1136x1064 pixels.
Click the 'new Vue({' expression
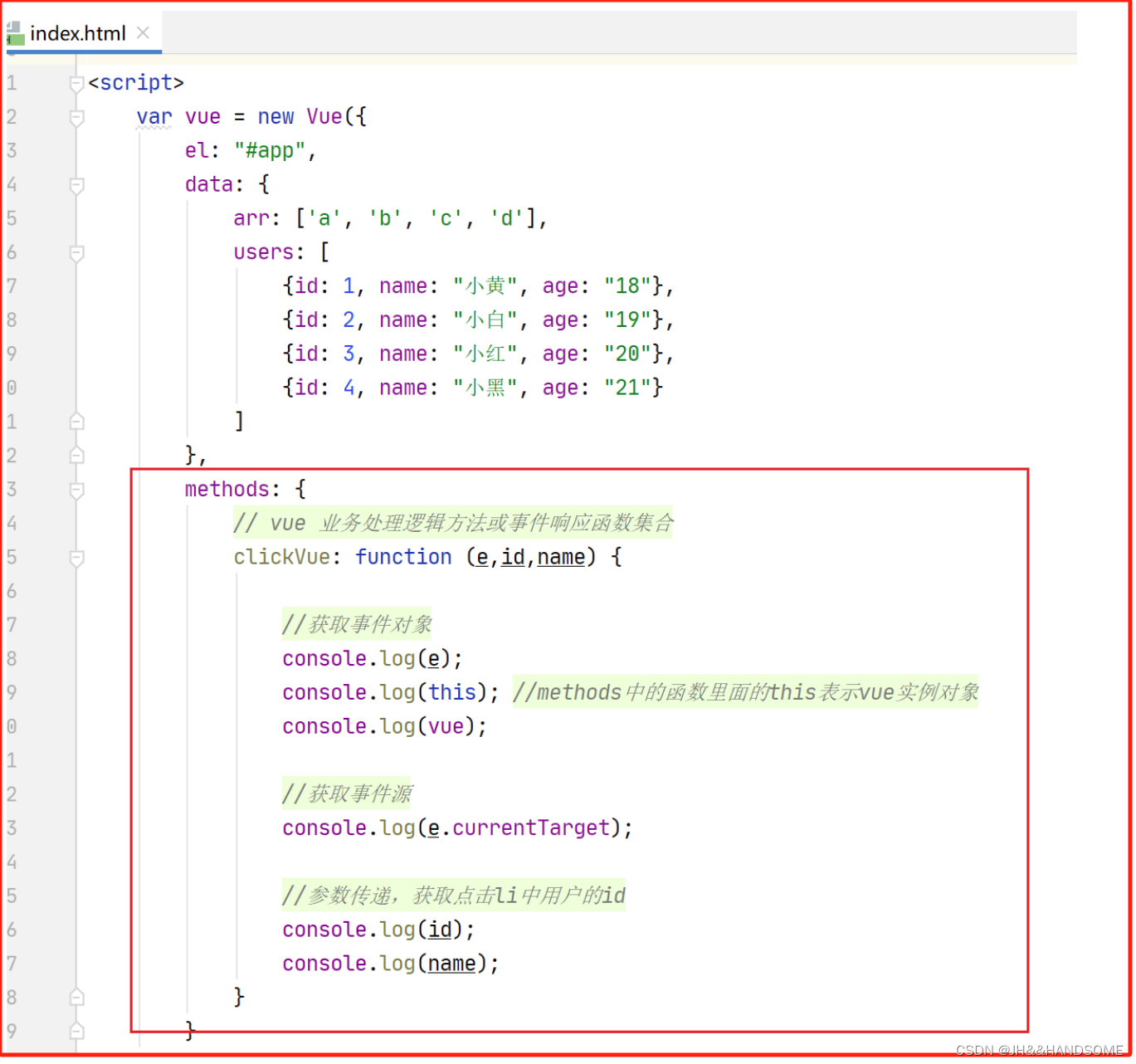(x=312, y=117)
